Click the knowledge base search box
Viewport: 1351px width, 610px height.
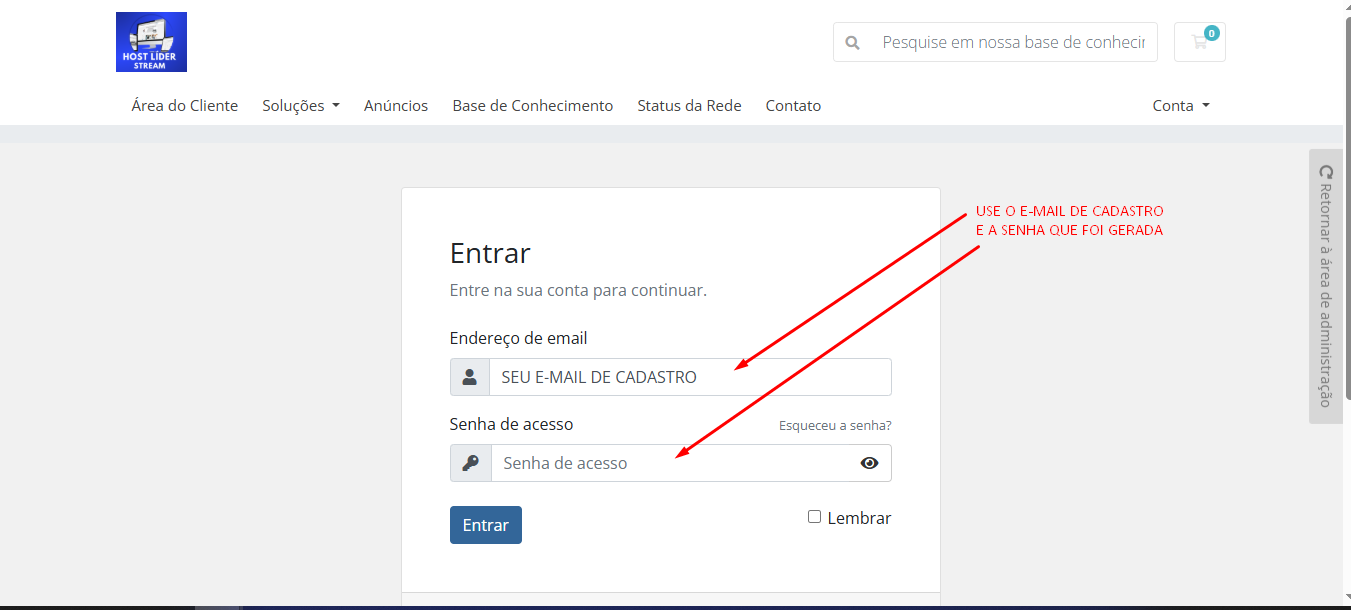point(1013,43)
